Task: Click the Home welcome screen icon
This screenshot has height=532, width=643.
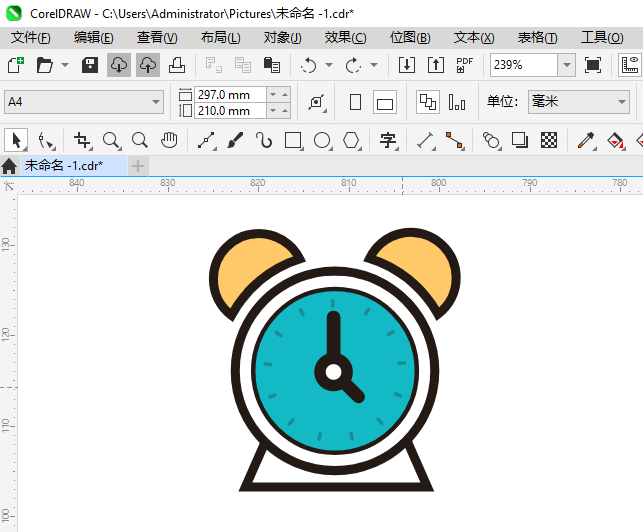Action: (x=9, y=166)
